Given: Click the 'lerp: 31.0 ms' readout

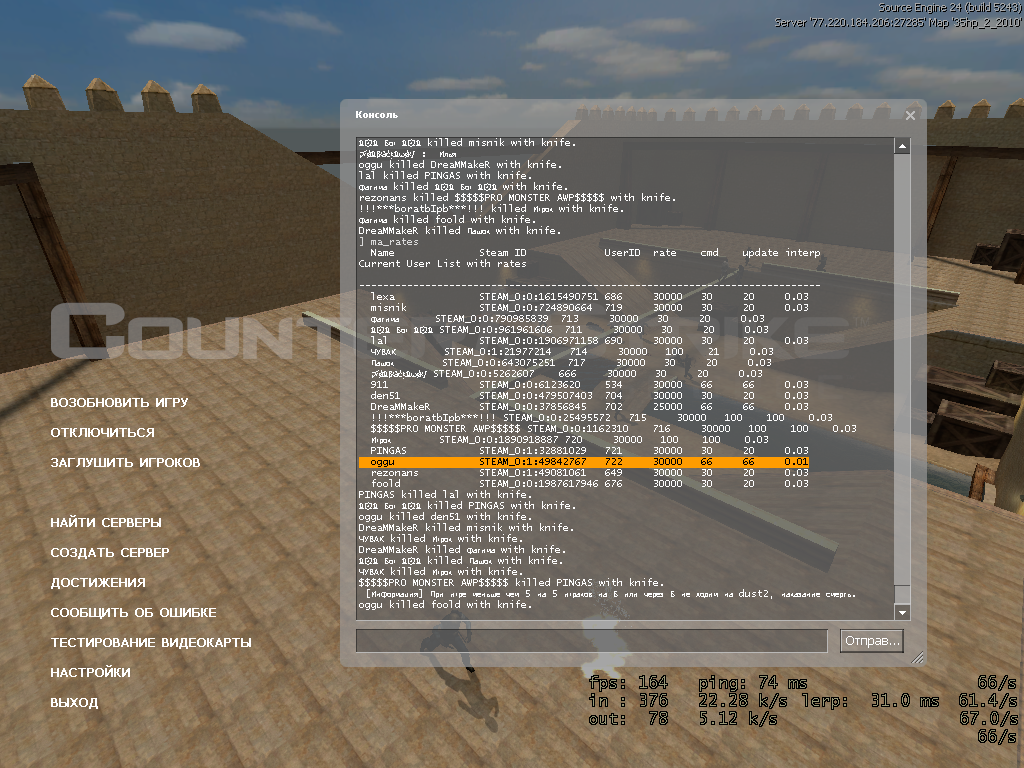Looking at the screenshot, I should pos(871,701).
